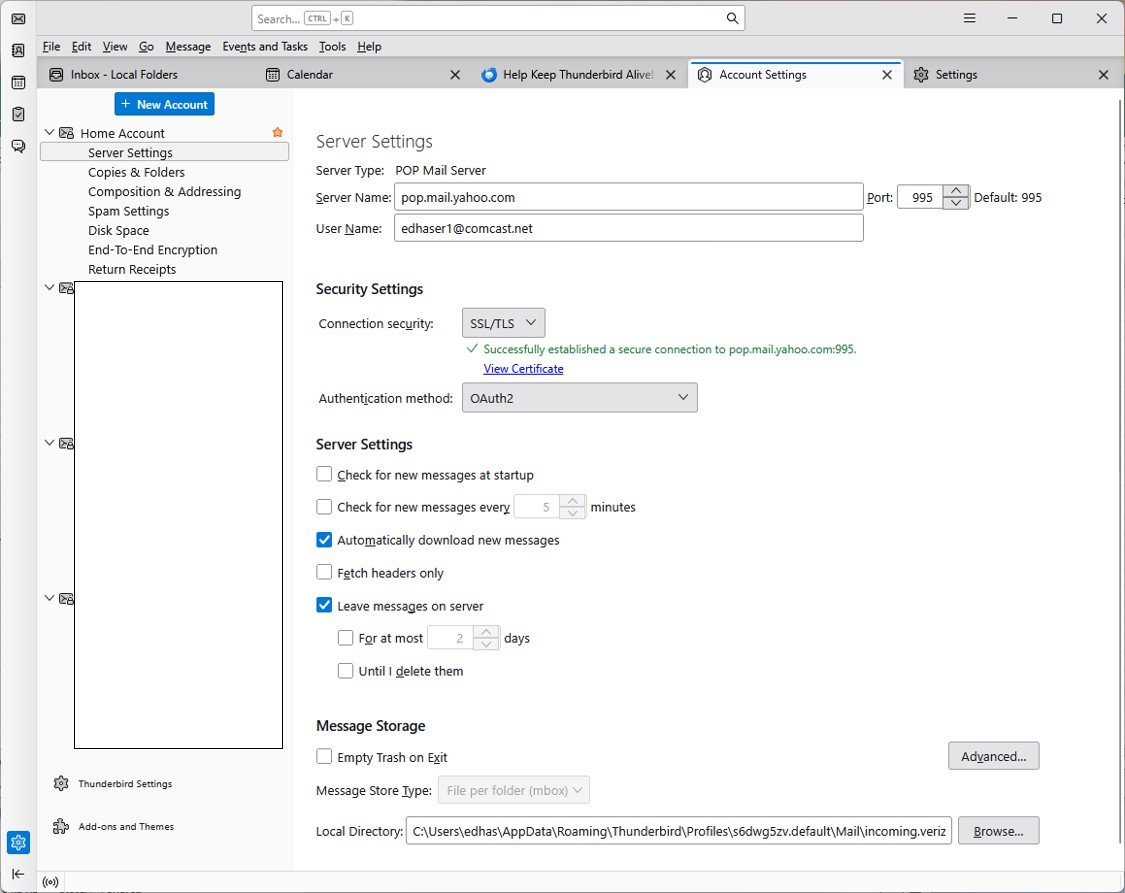Open the Connection security SSL/TLS dropdown
The image size is (1125, 893).
point(503,323)
